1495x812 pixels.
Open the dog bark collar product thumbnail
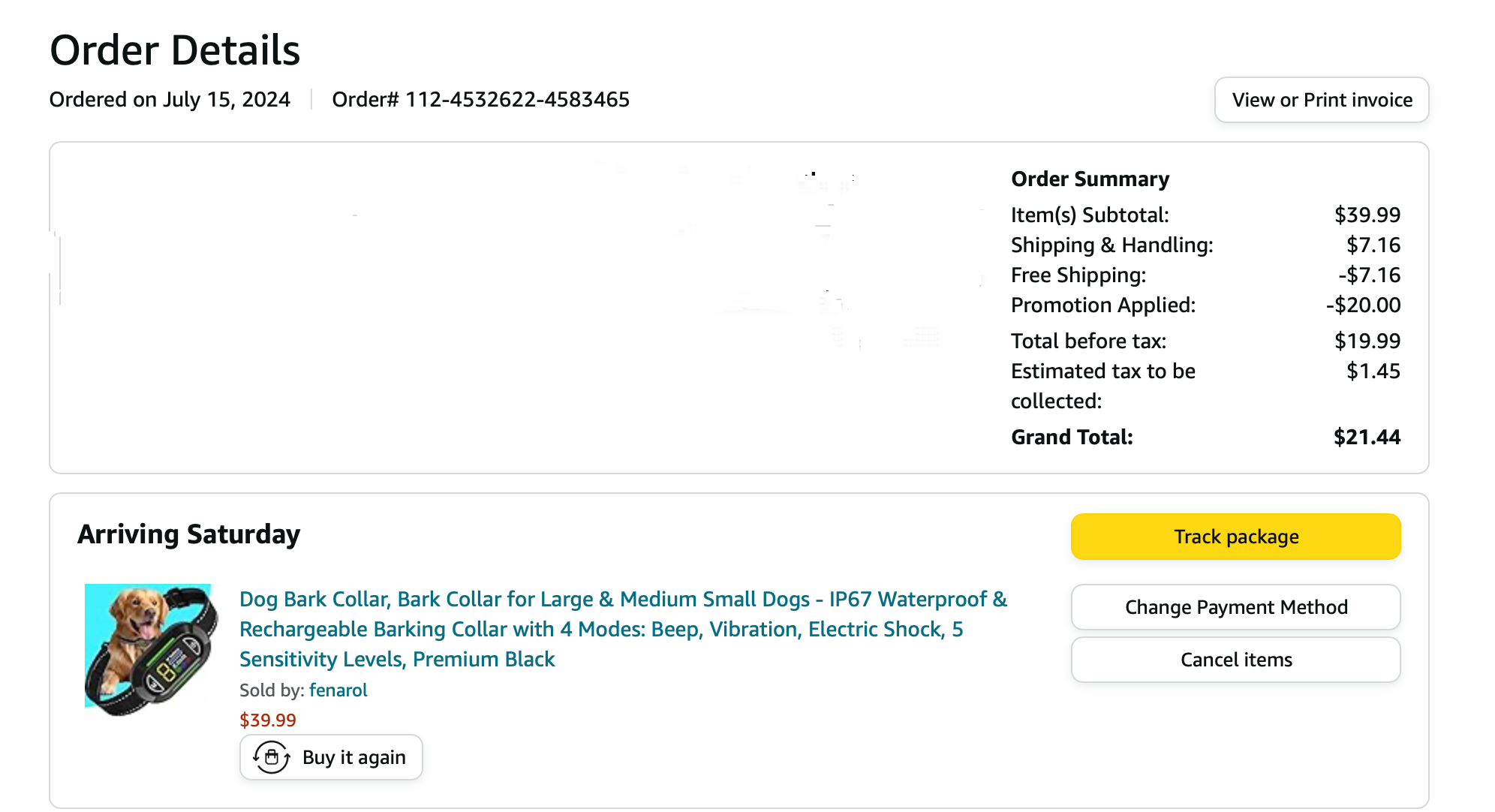151,648
